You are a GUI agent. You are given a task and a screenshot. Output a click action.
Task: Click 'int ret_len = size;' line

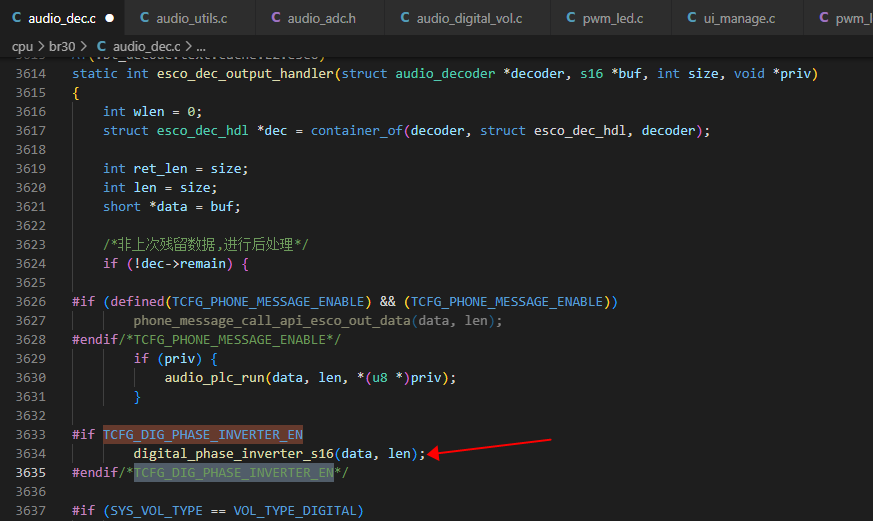(x=175, y=169)
